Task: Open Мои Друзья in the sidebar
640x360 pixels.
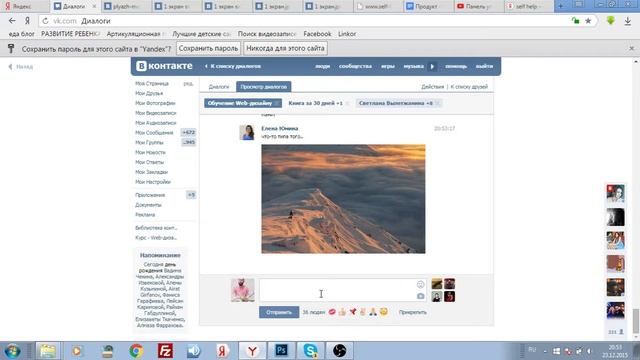Action: [x=149, y=93]
